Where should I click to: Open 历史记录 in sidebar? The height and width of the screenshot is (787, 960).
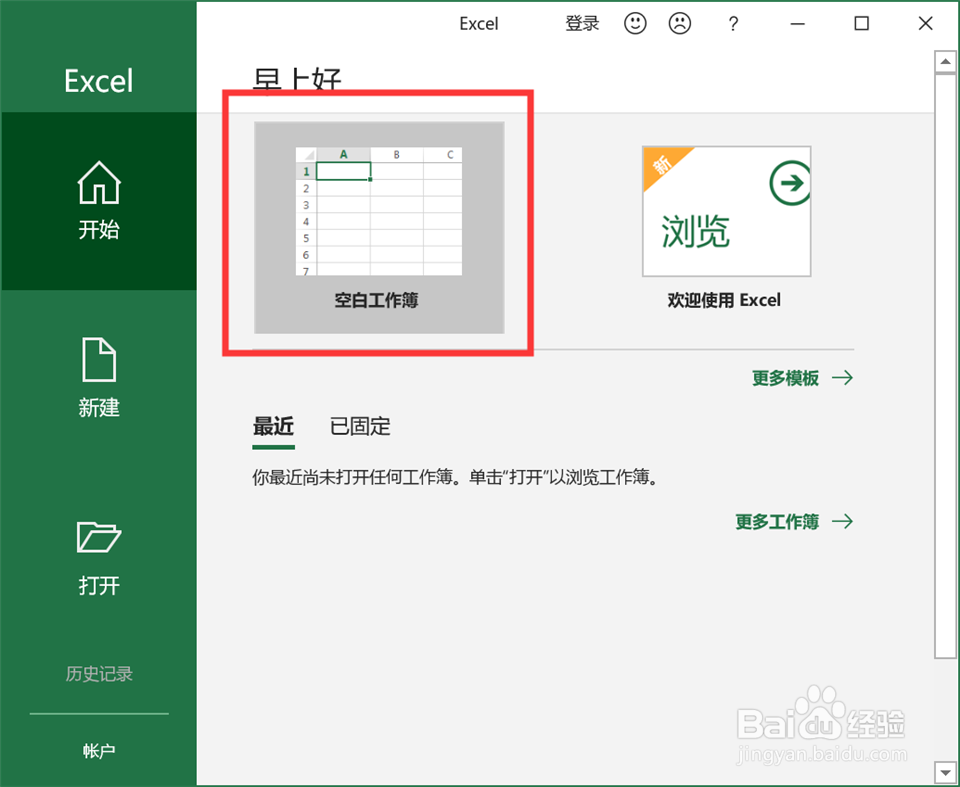[x=99, y=674]
